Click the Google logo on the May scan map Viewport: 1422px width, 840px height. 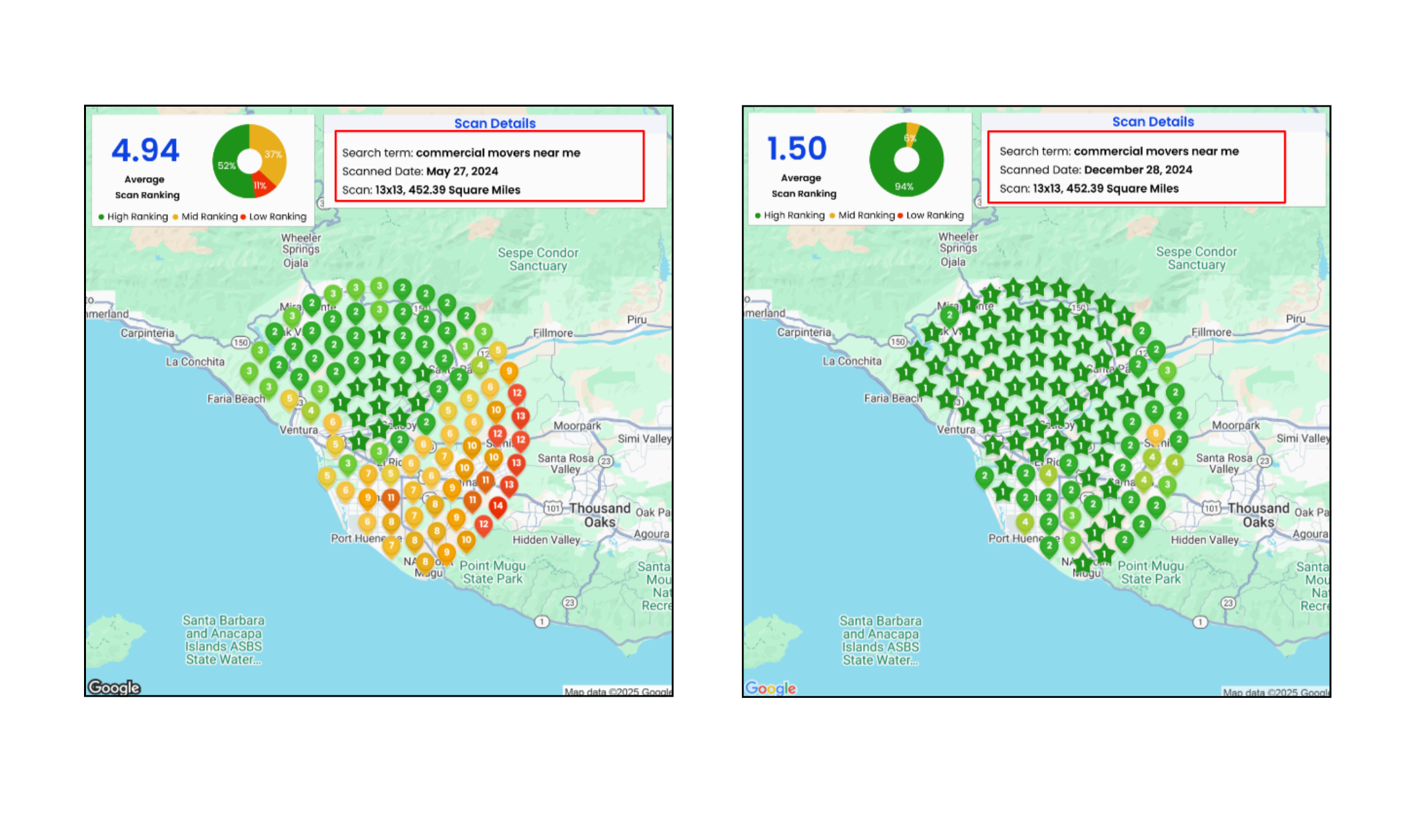pyautogui.click(x=114, y=687)
